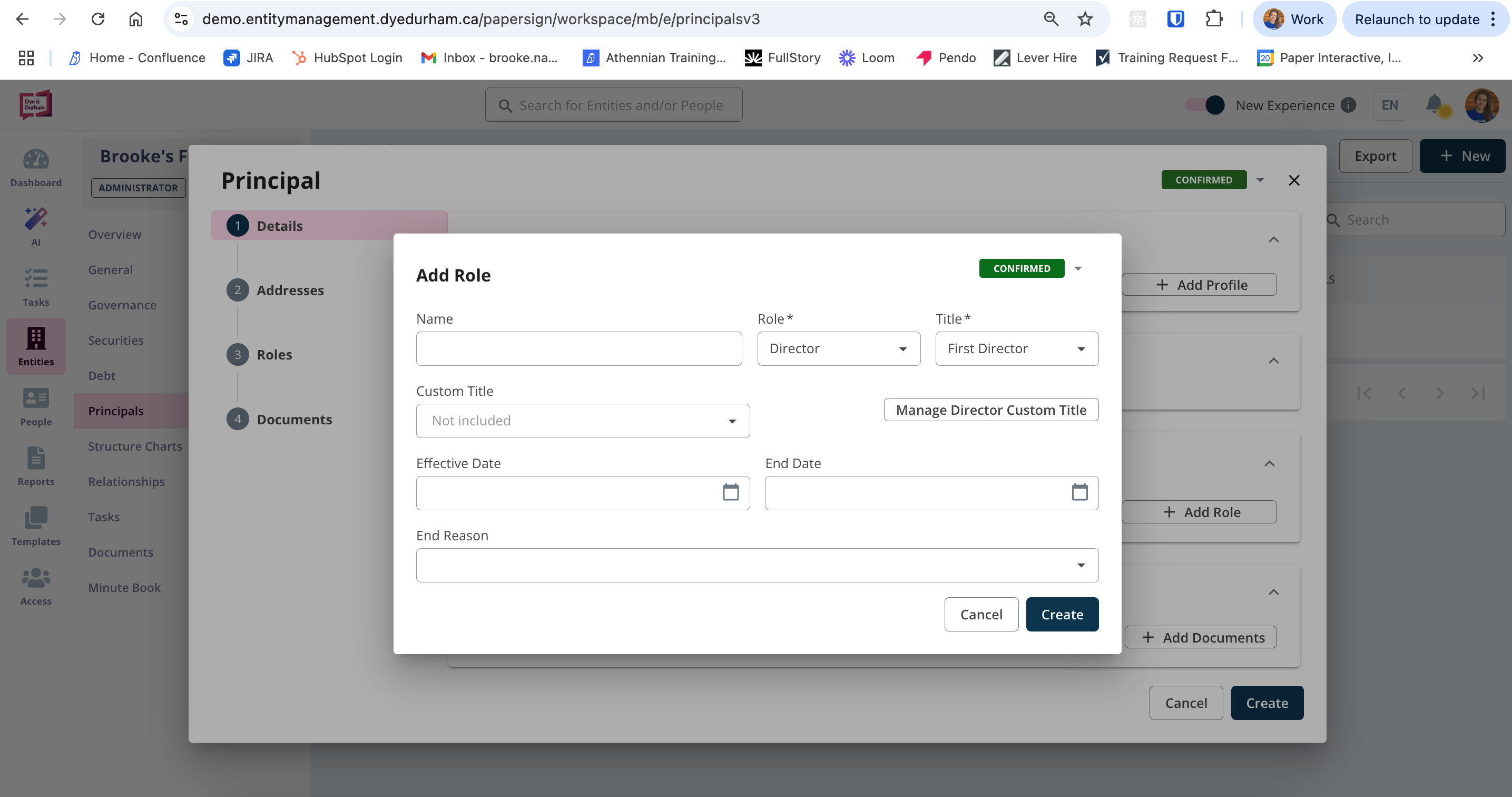Open the HubSpot Login bookmark

(347, 57)
